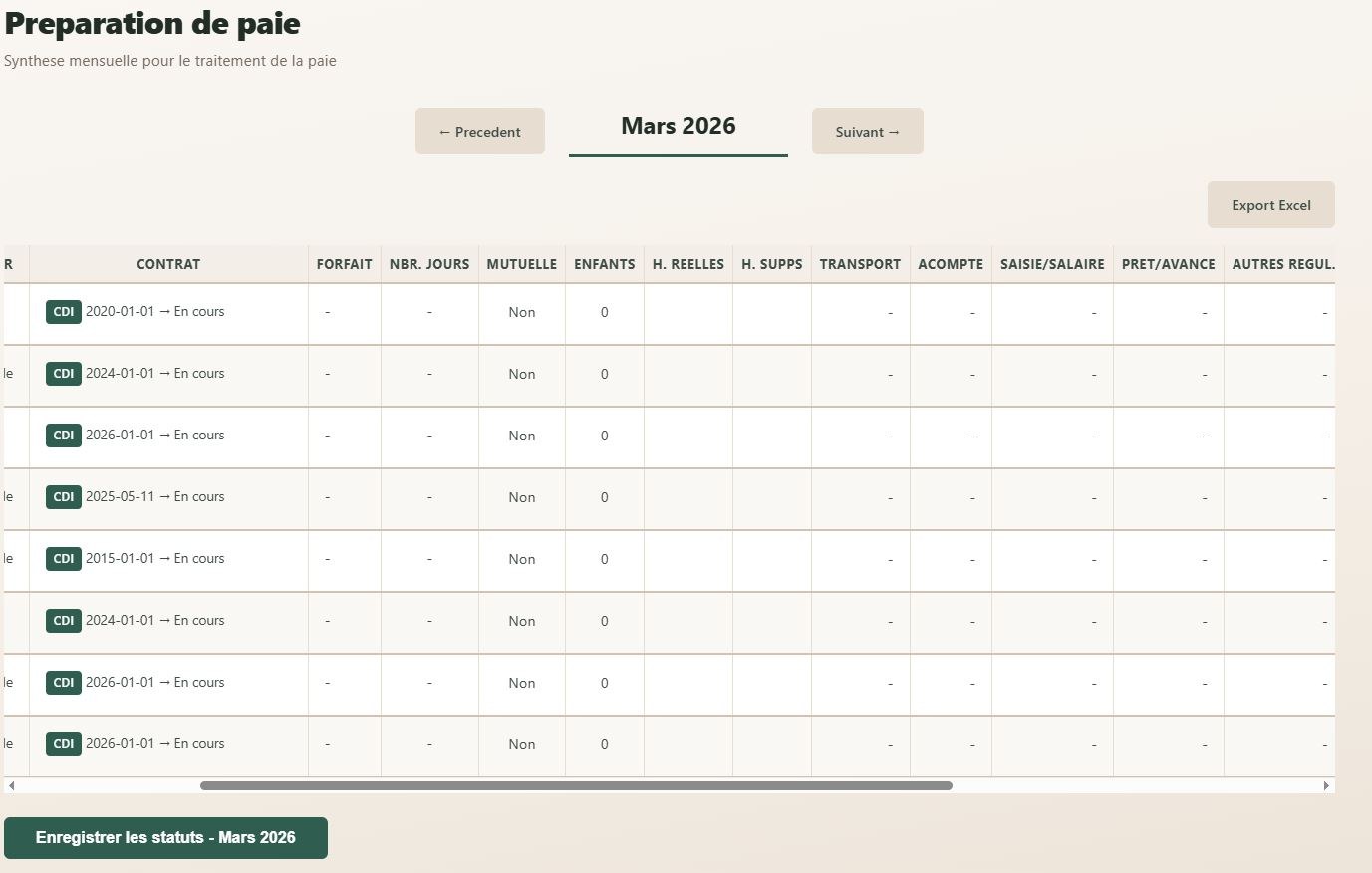The image size is (1372, 873).
Task: Click Mutuelle value Non in the 2015-01-01 row
Action: point(521,560)
